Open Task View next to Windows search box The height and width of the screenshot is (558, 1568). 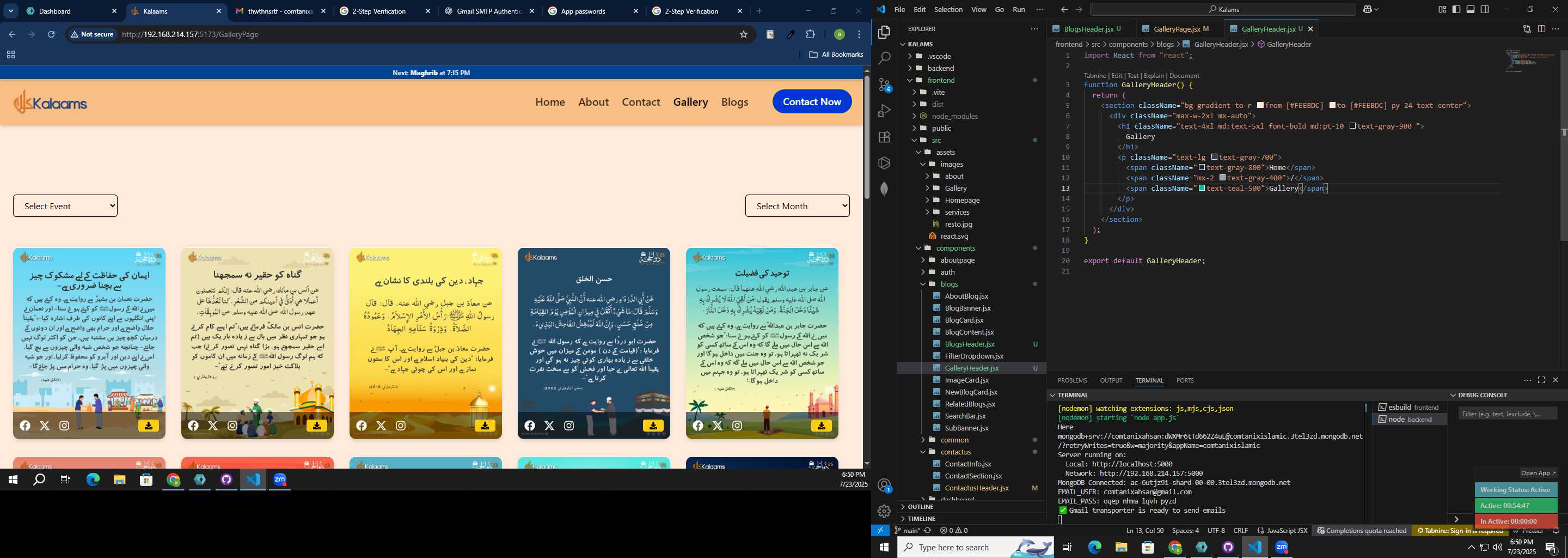pos(1067,547)
